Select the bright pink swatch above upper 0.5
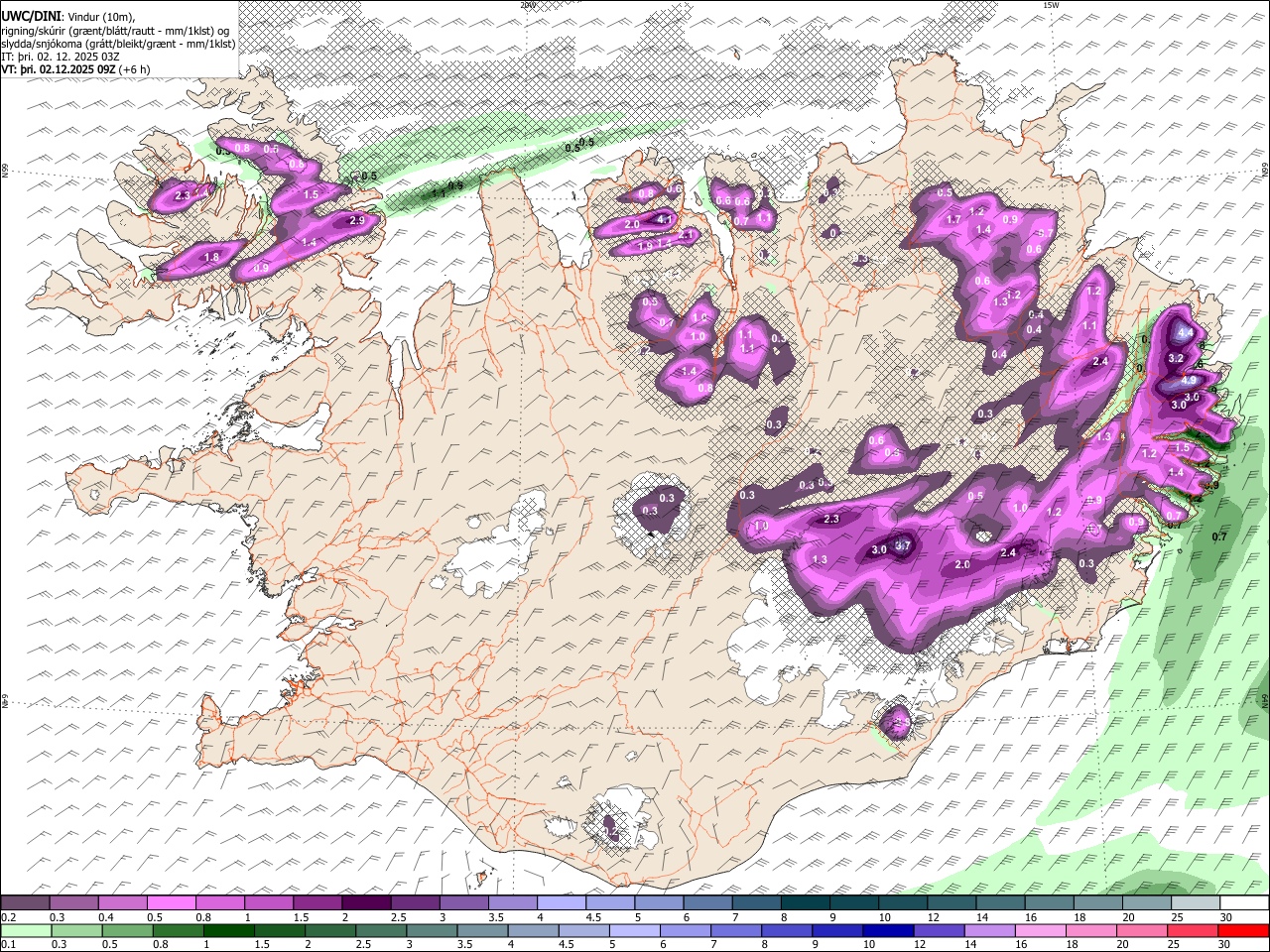The height and width of the screenshot is (952, 1270). [x=173, y=903]
